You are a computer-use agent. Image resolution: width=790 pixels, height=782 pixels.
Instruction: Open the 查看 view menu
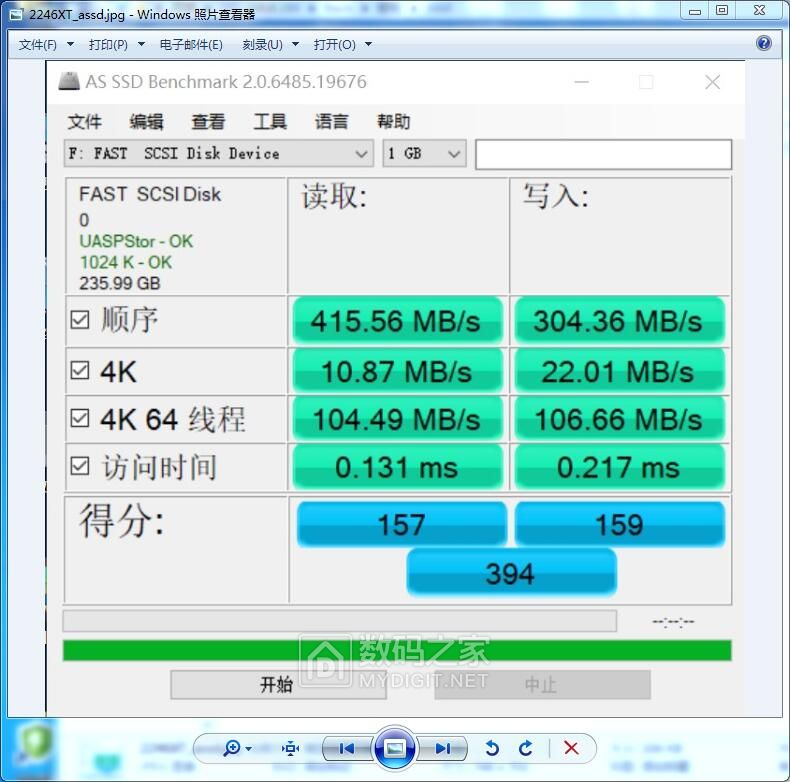point(208,121)
